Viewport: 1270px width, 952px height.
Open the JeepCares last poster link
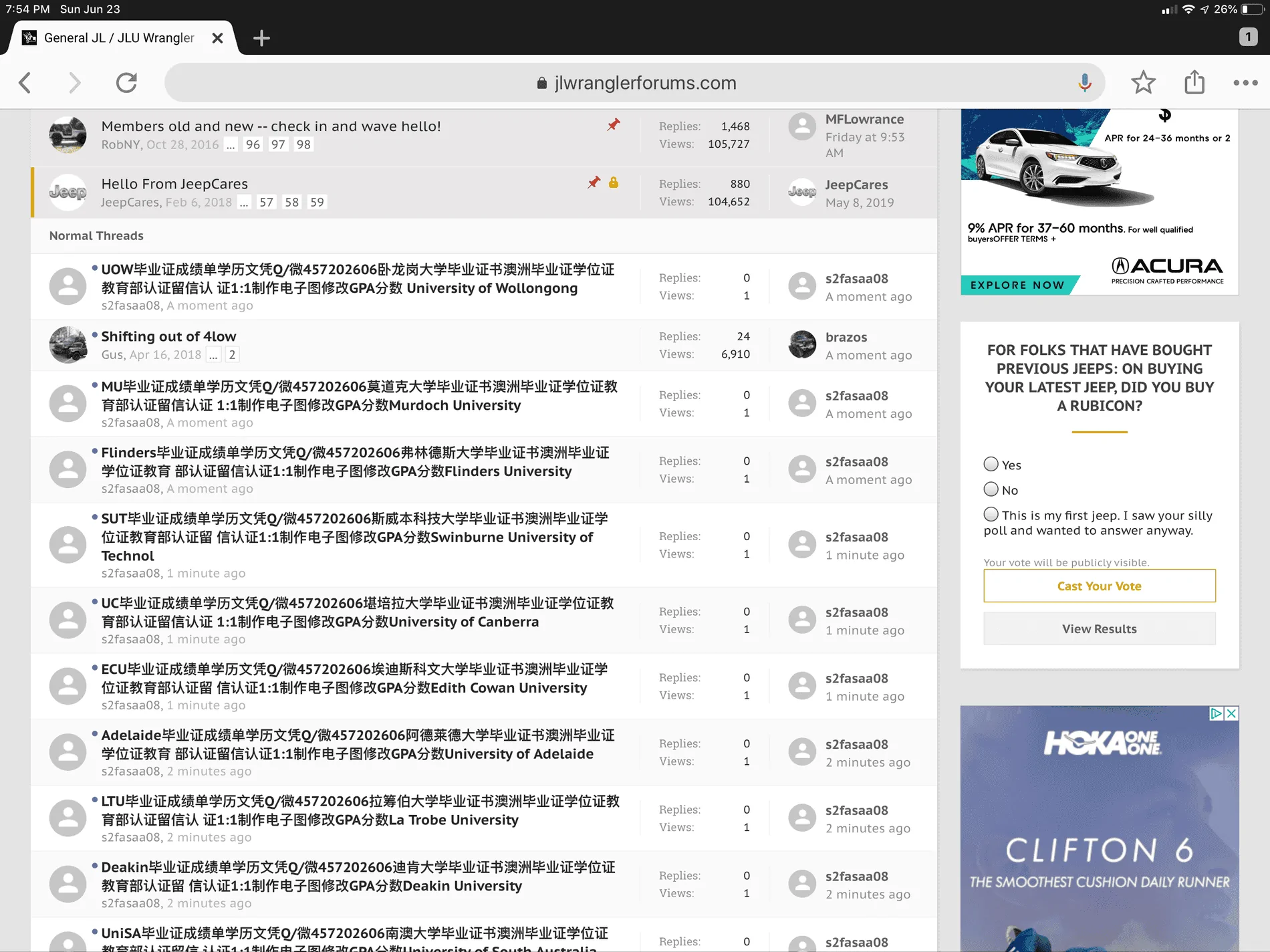coord(857,185)
